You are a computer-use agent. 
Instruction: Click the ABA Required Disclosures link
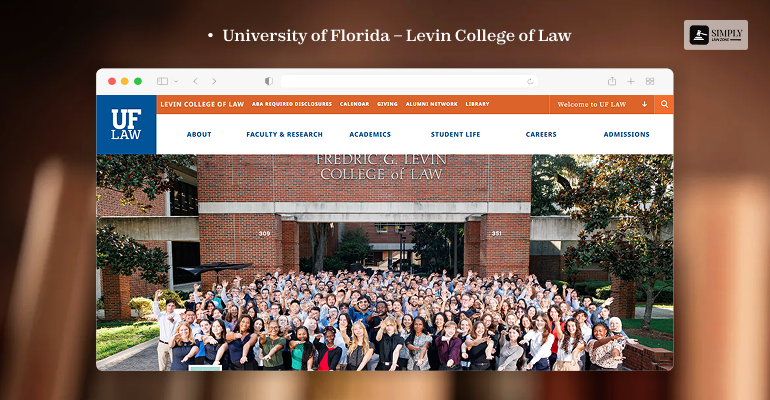coord(292,104)
